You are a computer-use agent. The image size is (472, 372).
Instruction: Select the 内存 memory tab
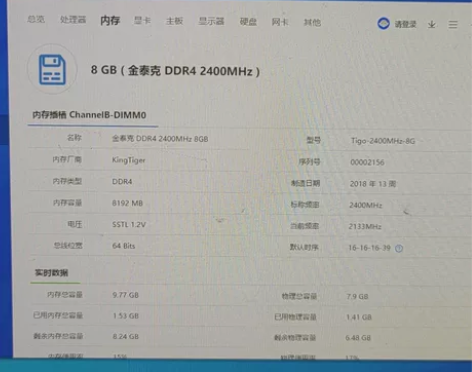coord(110,21)
